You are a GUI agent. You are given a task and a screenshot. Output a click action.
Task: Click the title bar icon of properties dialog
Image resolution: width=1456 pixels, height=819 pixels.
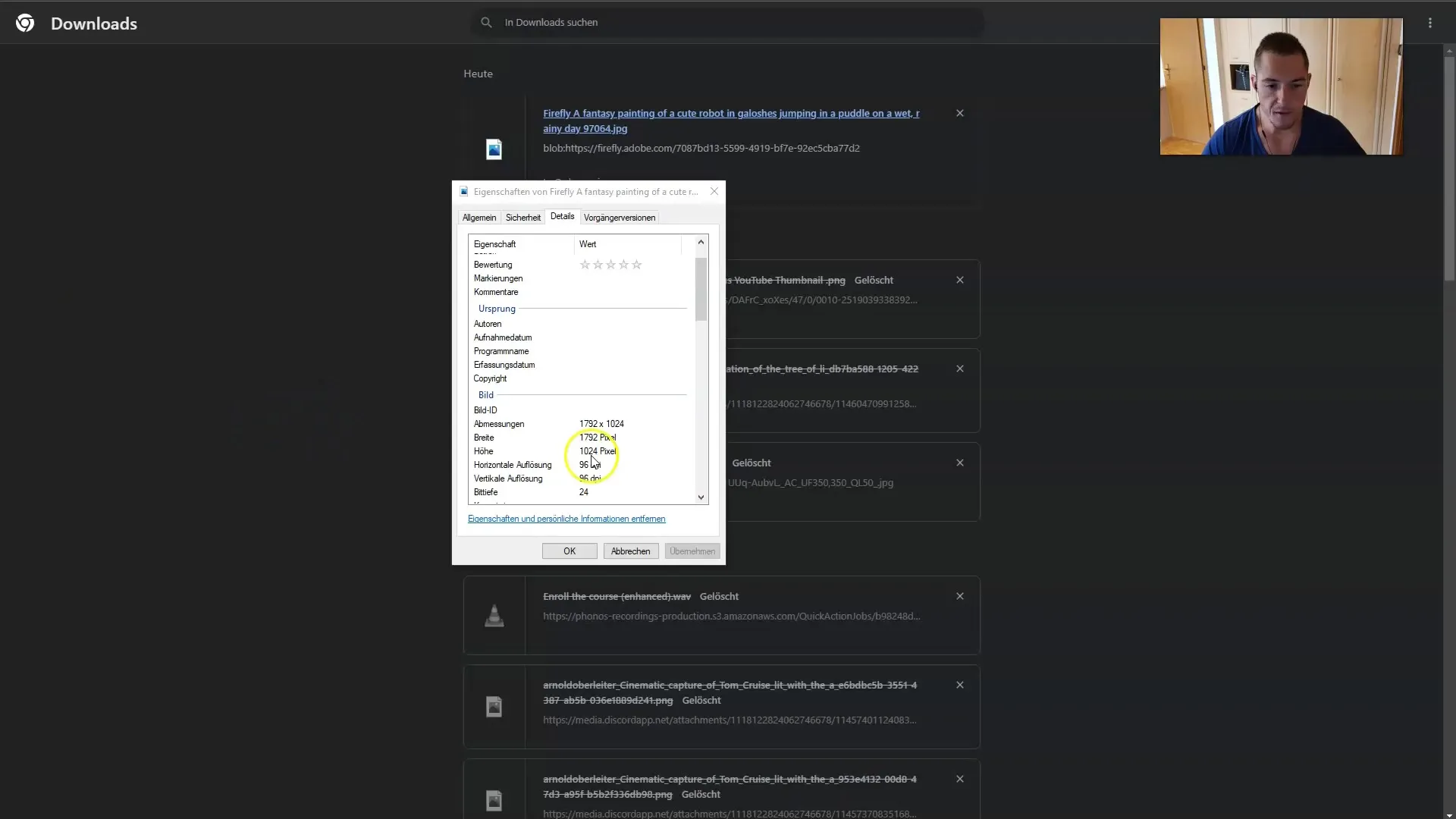pyautogui.click(x=464, y=192)
